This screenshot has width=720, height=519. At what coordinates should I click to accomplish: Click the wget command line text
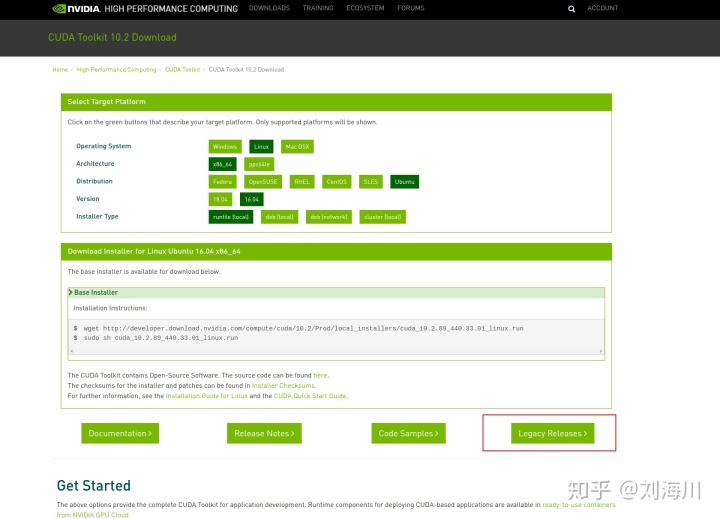(x=303, y=328)
